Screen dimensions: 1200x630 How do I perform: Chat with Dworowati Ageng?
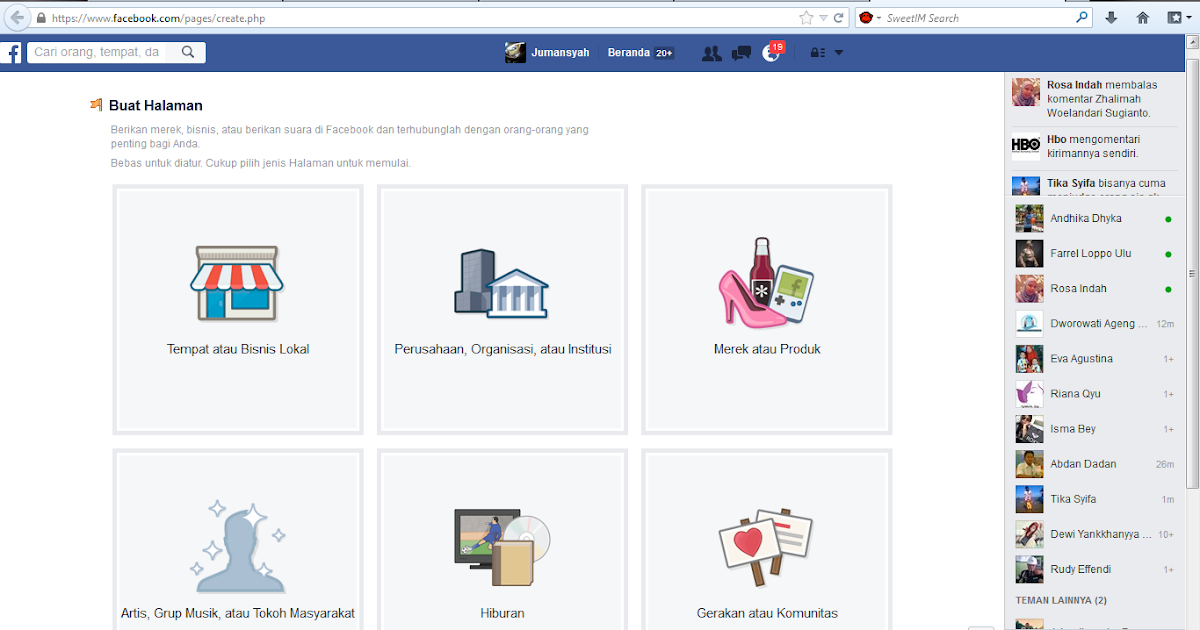(x=1094, y=324)
